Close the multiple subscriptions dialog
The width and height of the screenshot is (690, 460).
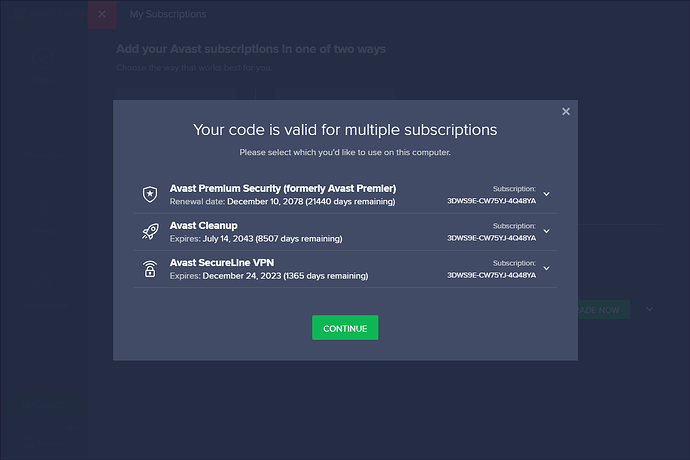[x=566, y=111]
